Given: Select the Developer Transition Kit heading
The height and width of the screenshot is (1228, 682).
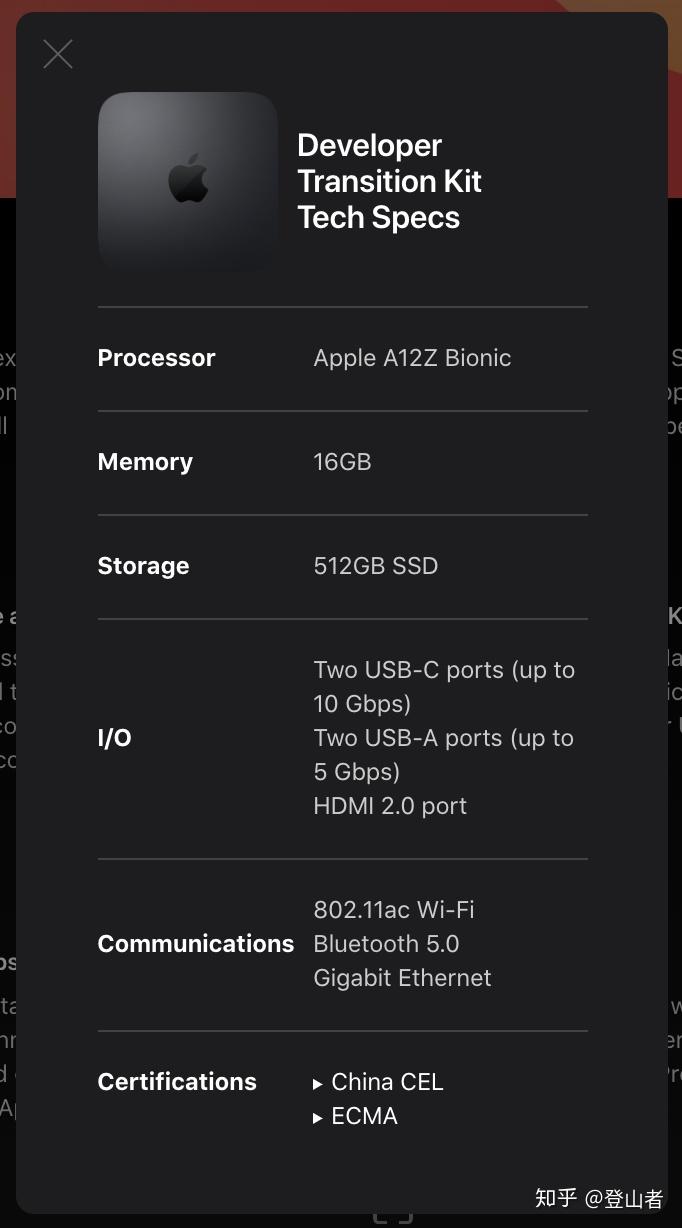Looking at the screenshot, I should 389,181.
